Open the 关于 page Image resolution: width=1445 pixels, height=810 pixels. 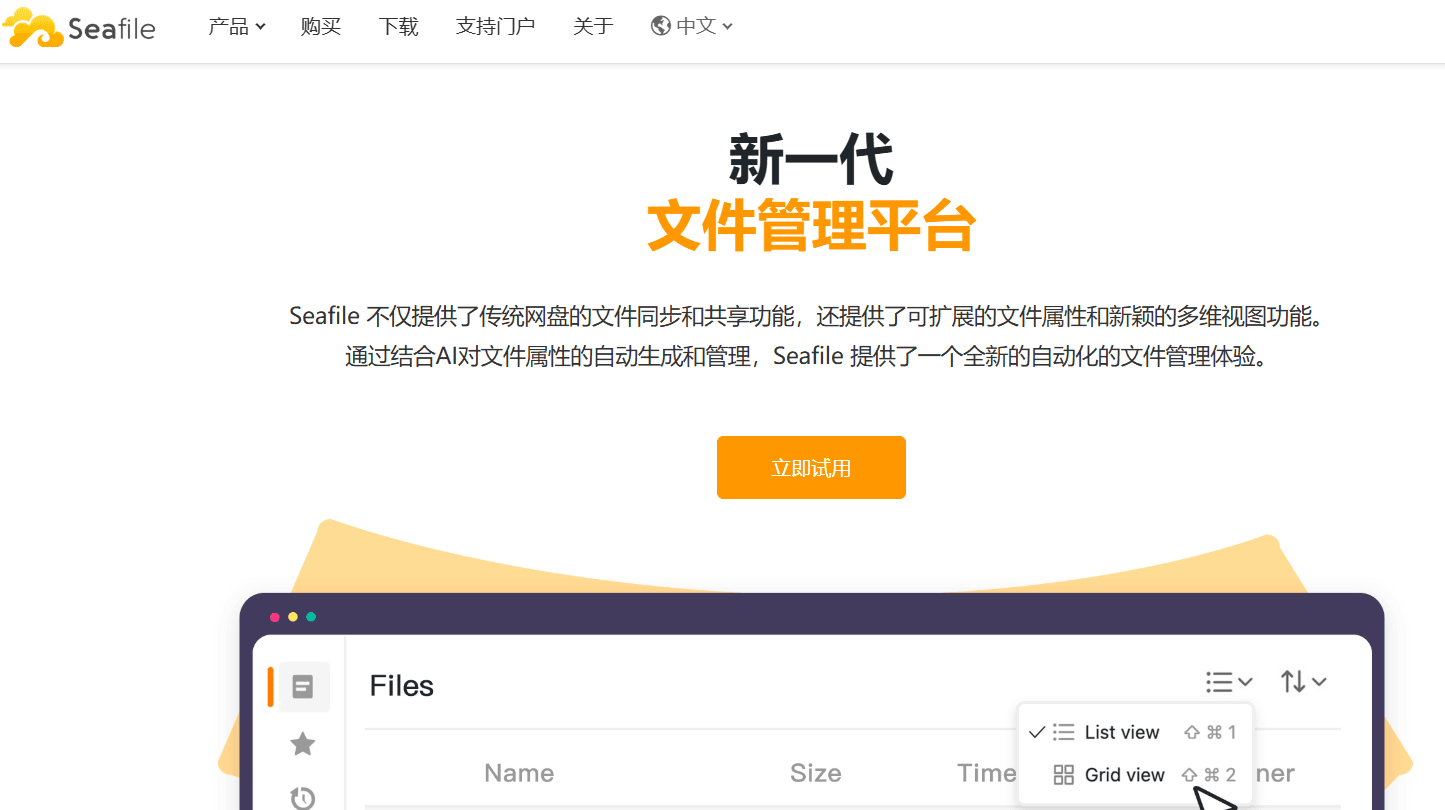593,27
